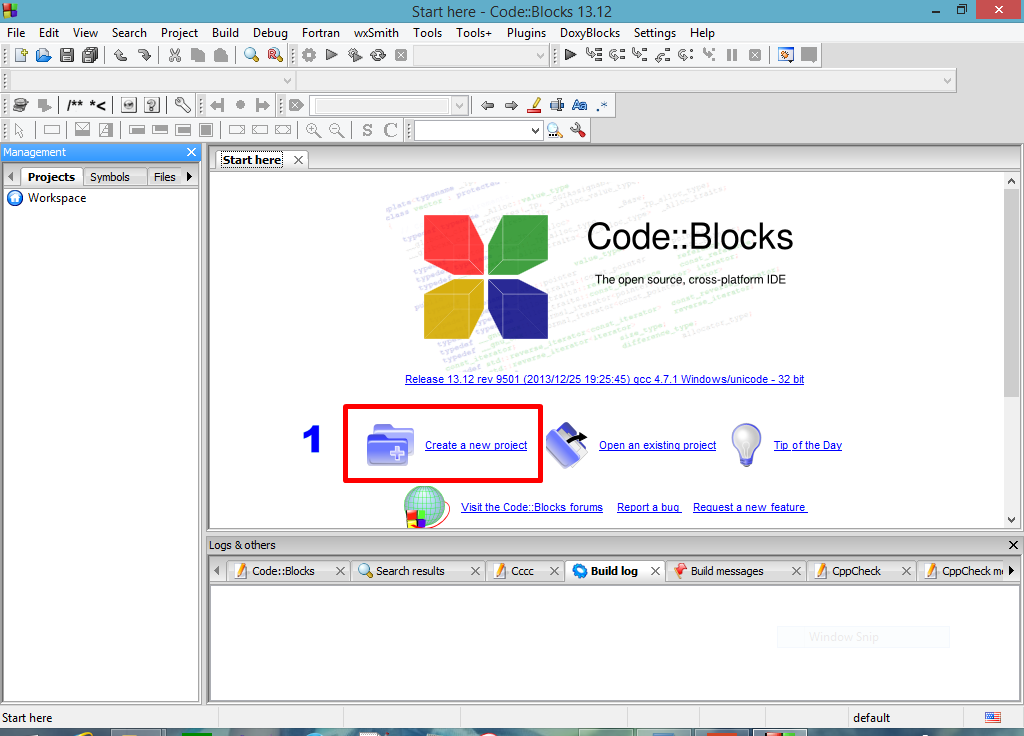Screen dimensions: 1024x736
Task: Click the Cut scissors icon
Action: 174,56
